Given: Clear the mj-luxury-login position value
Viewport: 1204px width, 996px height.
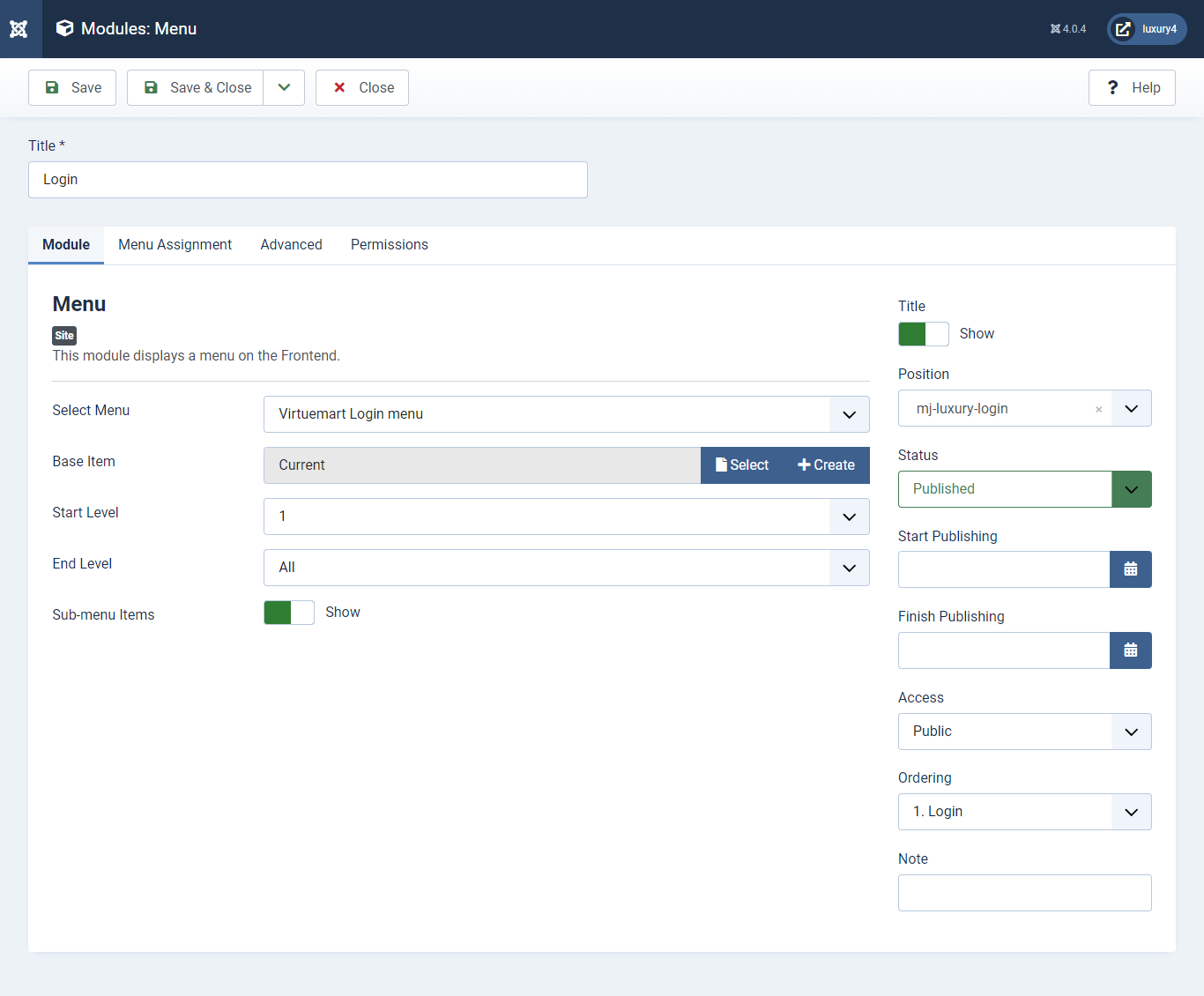Looking at the screenshot, I should coord(1098,409).
